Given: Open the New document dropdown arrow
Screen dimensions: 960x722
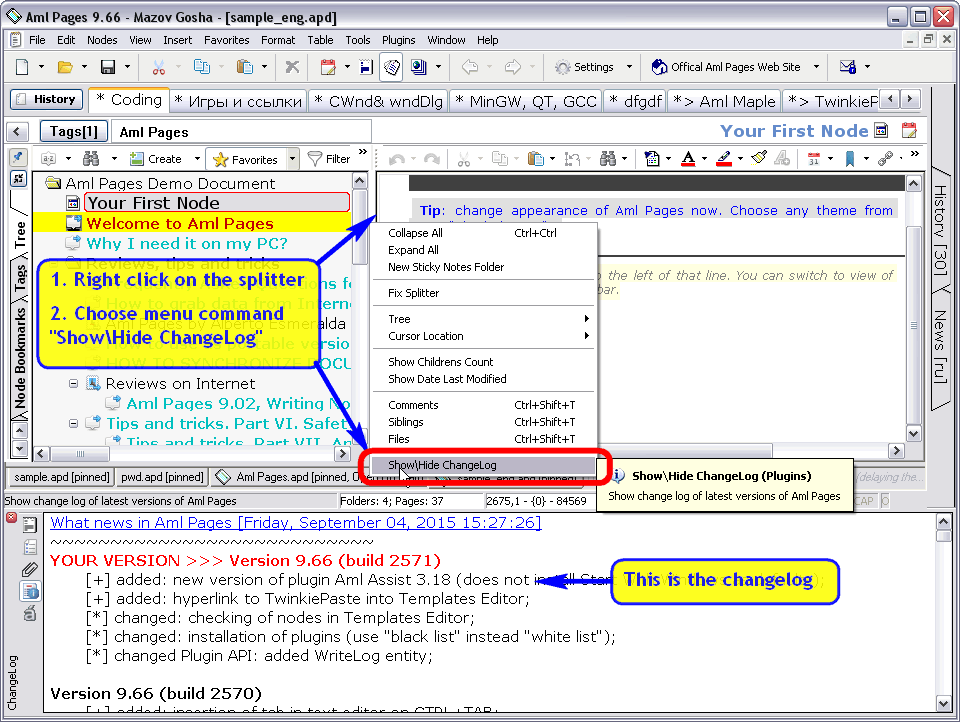Looking at the screenshot, I should point(41,67).
